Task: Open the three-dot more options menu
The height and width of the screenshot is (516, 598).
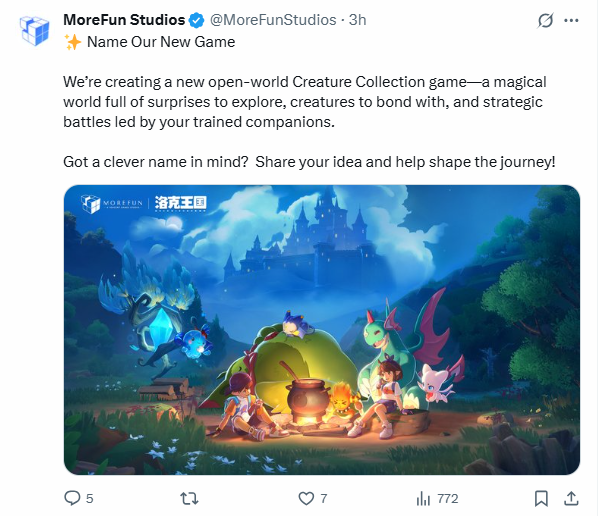Action: pos(571,21)
